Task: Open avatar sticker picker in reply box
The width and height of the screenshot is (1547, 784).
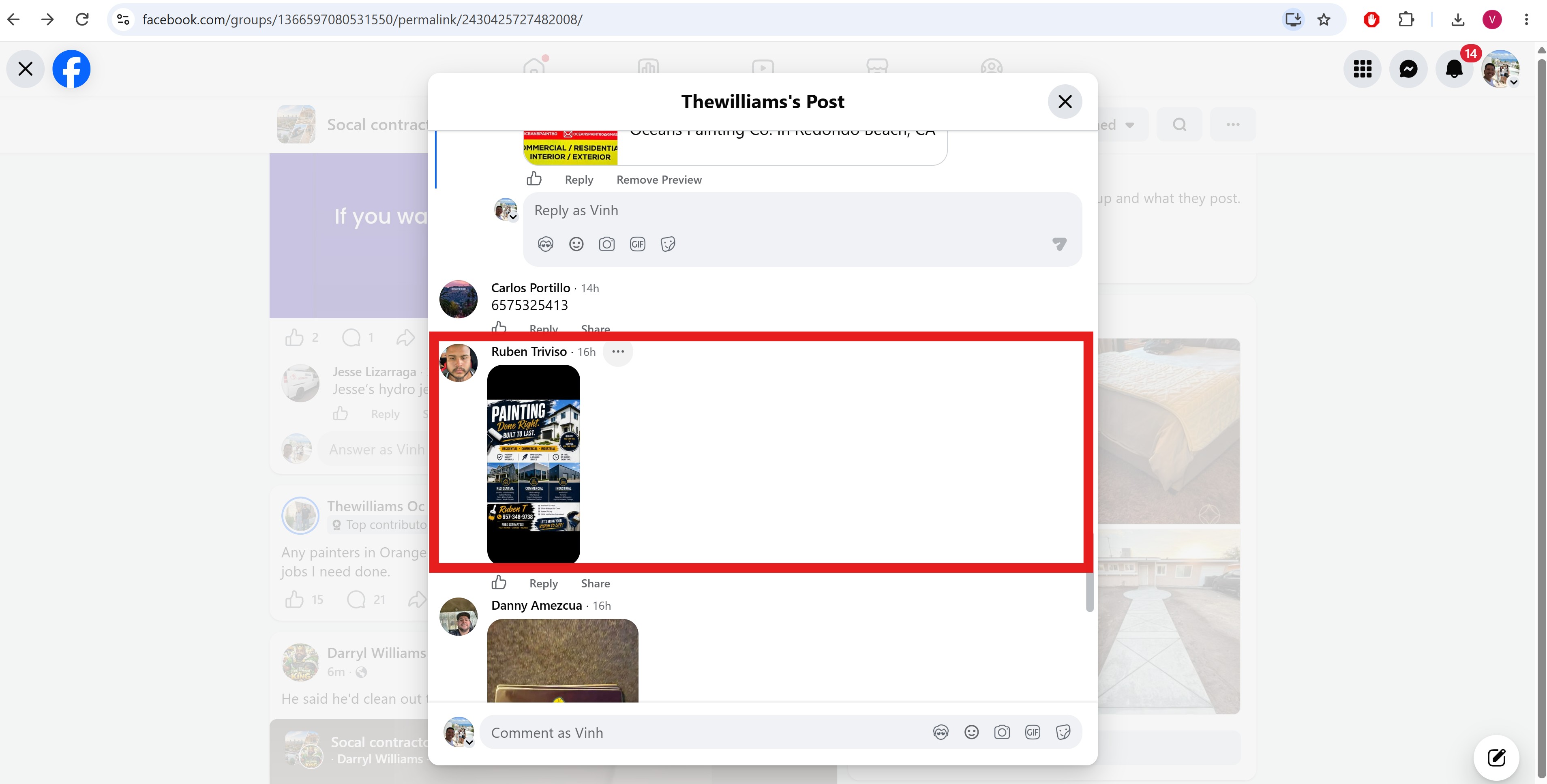Action: click(545, 244)
